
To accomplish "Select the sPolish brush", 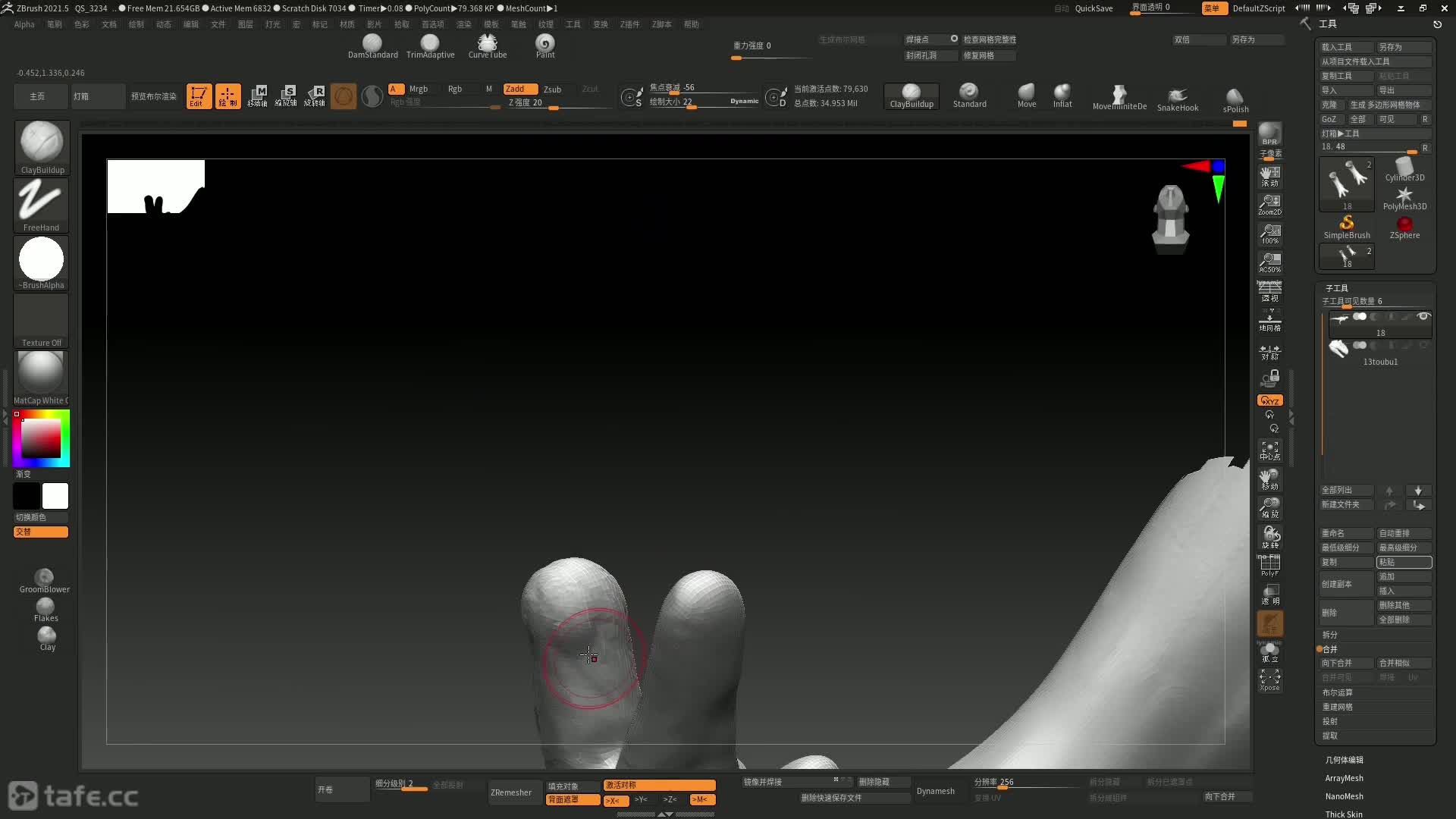I will click(x=1235, y=99).
